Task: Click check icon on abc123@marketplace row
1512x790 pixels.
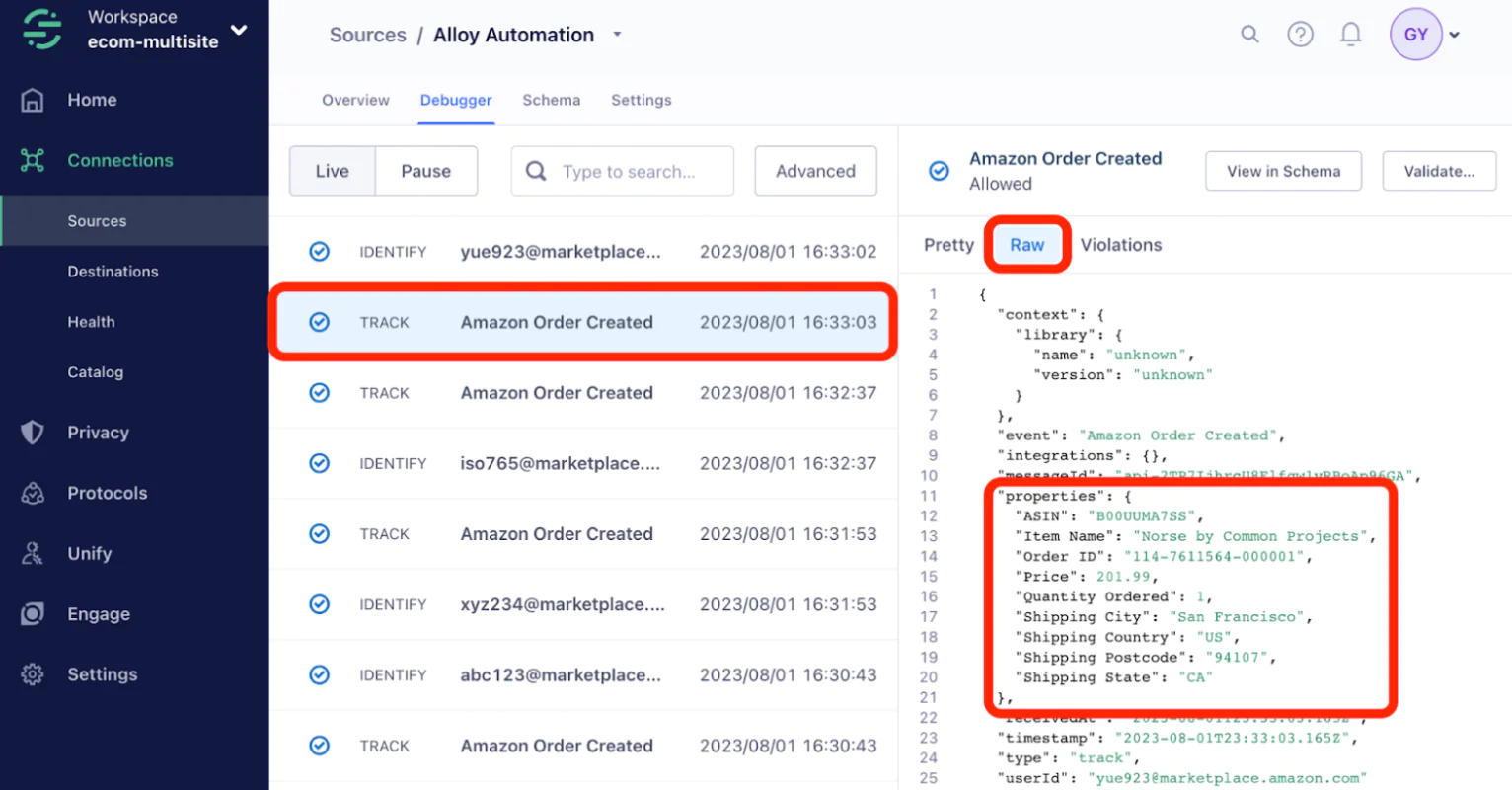Action: 320,675
